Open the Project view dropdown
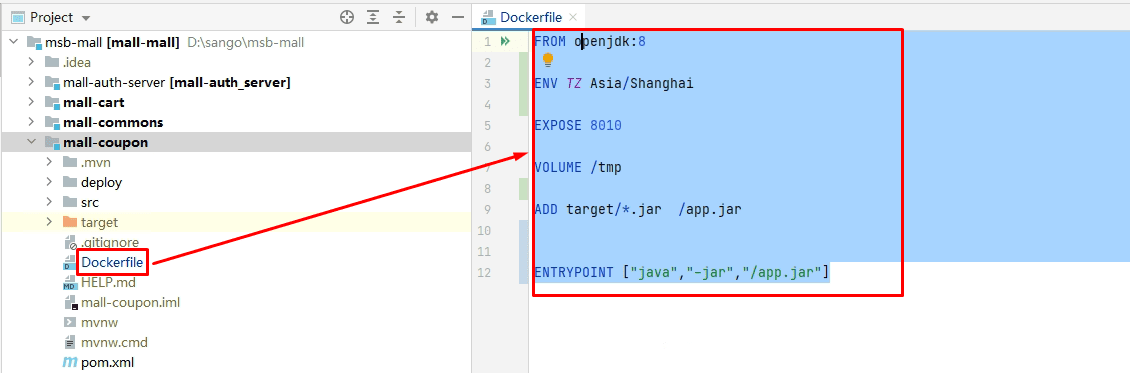Viewport: 1130px width, 373px height. point(86,17)
